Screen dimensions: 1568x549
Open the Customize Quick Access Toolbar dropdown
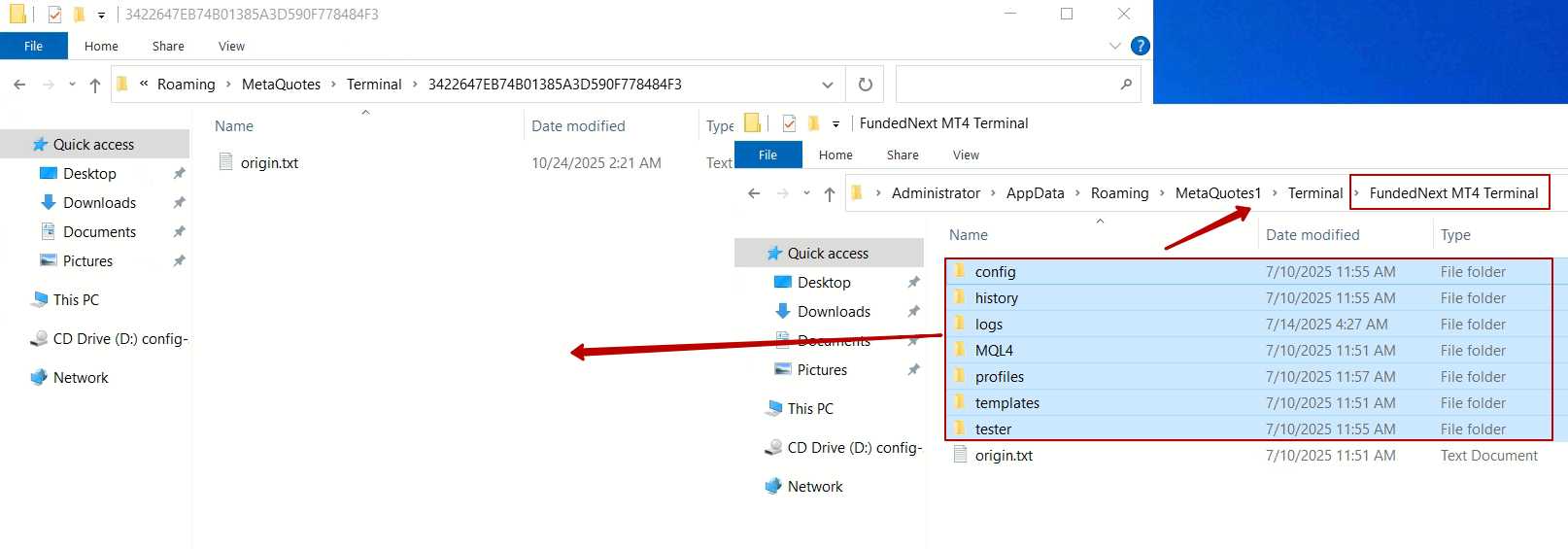coord(101,15)
